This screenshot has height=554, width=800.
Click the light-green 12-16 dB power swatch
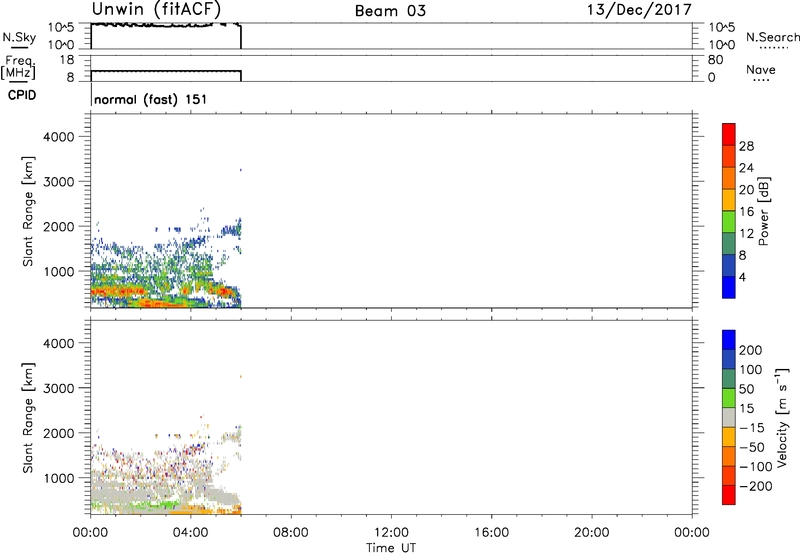tap(729, 221)
